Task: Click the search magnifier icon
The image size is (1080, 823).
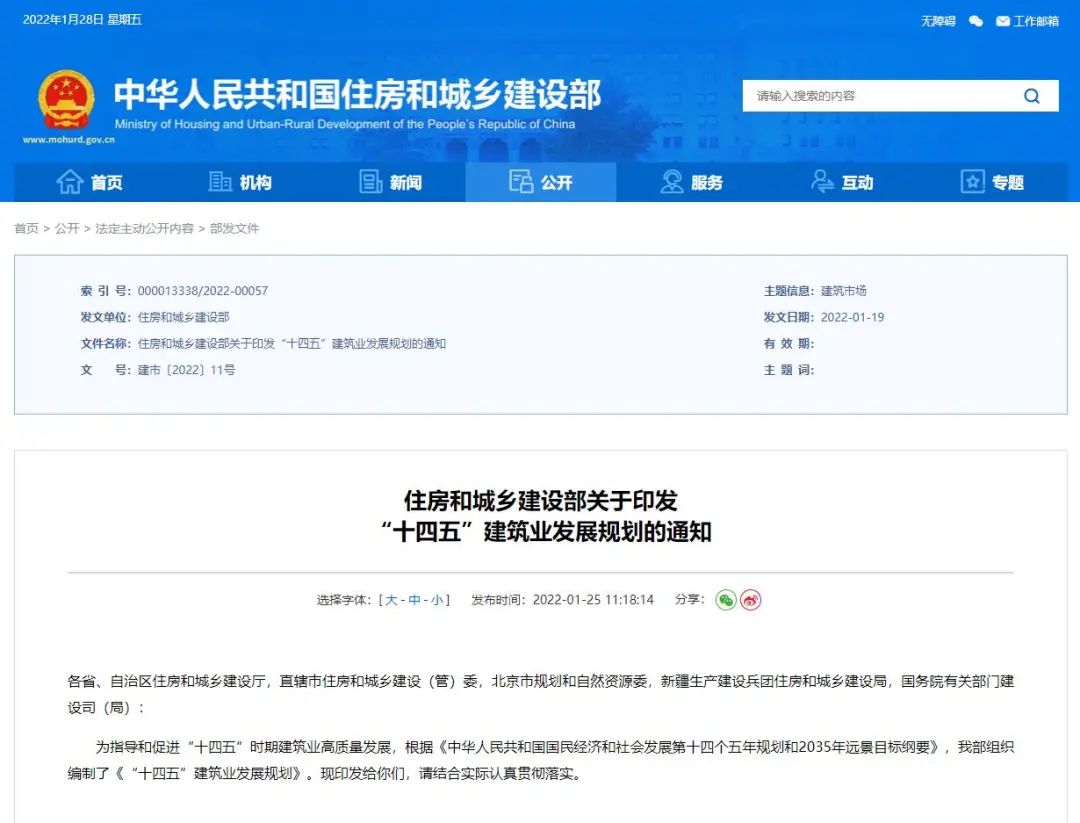Action: (x=1031, y=96)
